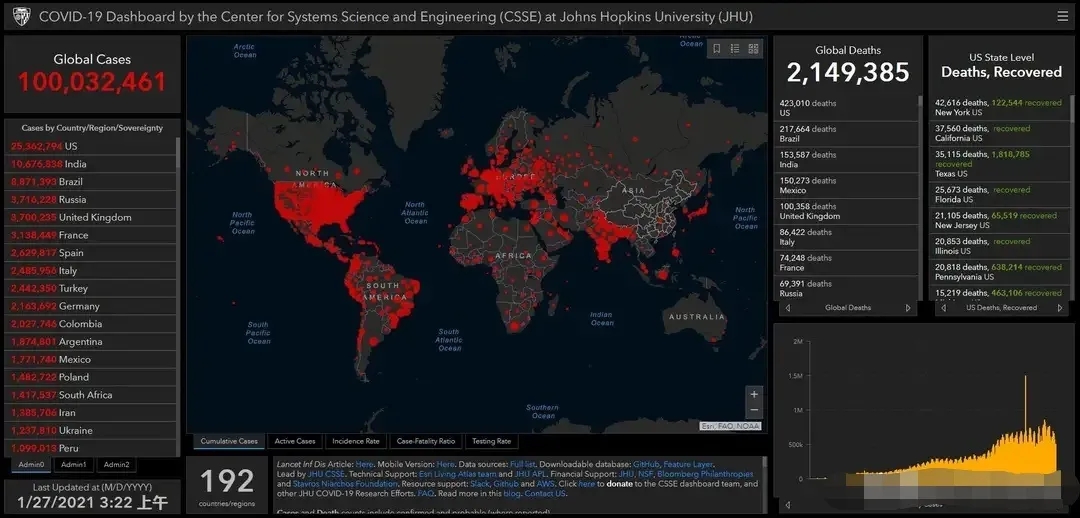Open the map bookmarks icon

tap(716, 49)
